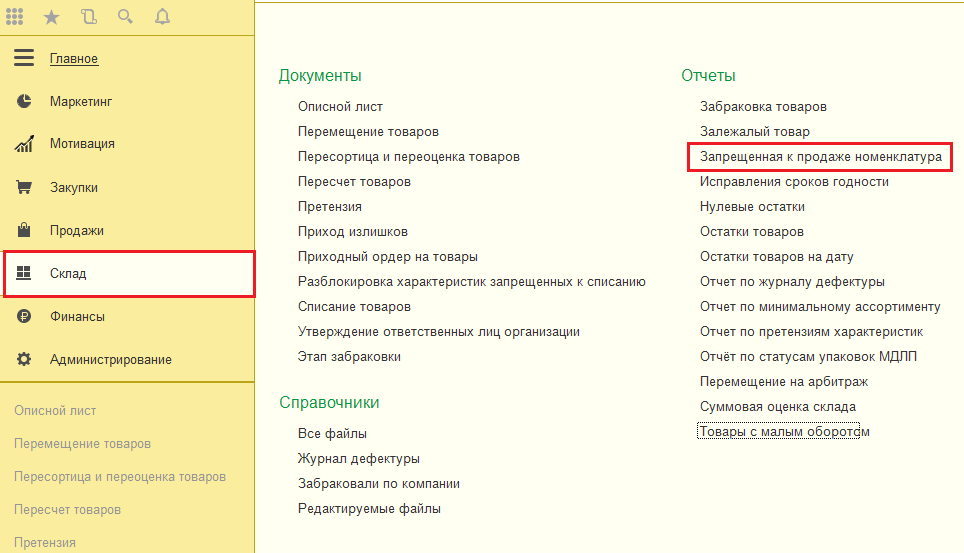Switch to the Финансы section
The image size is (964, 553).
click(77, 316)
